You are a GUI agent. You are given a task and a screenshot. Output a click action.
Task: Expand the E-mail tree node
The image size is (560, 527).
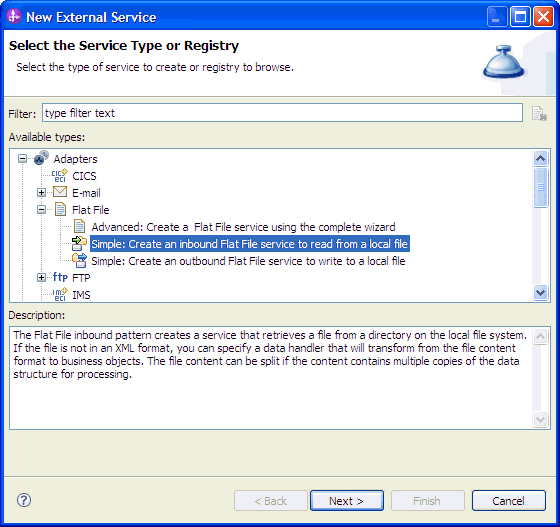(41, 193)
